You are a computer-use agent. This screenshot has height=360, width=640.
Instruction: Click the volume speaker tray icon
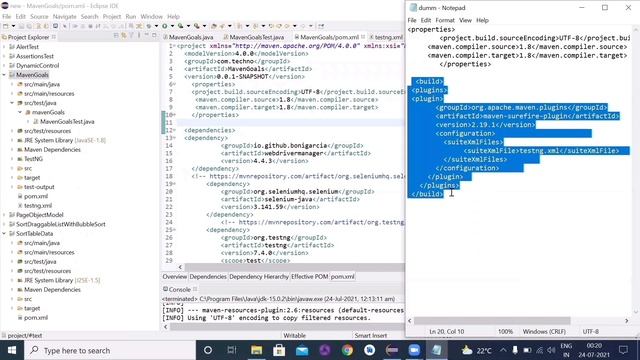(x=551, y=350)
